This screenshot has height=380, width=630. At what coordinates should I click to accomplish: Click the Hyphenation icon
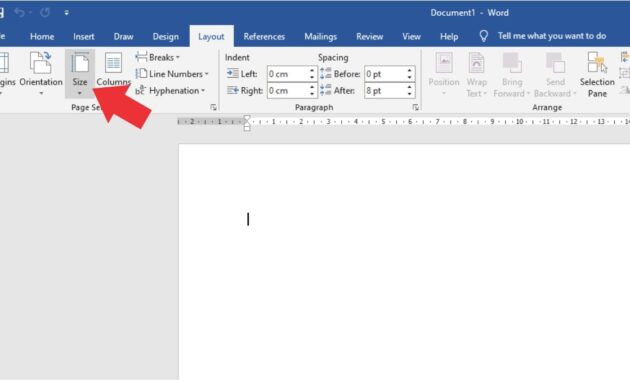click(141, 90)
